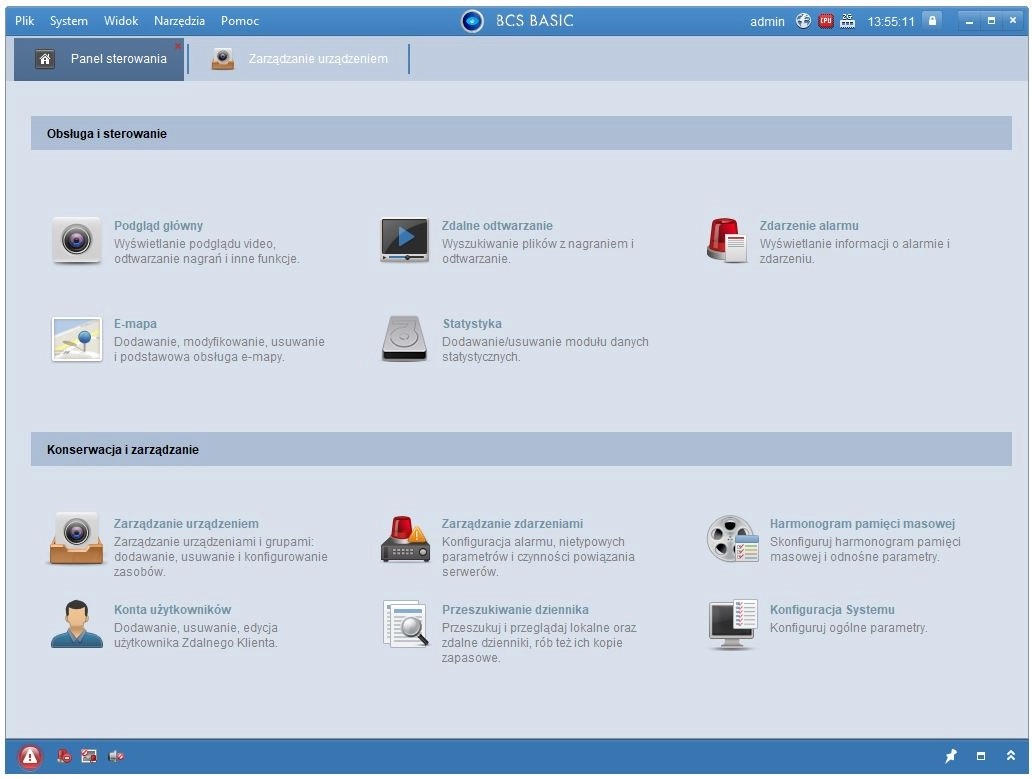
Task: Click the Konfiguracja Systemu monitor icon
Action: (x=733, y=625)
